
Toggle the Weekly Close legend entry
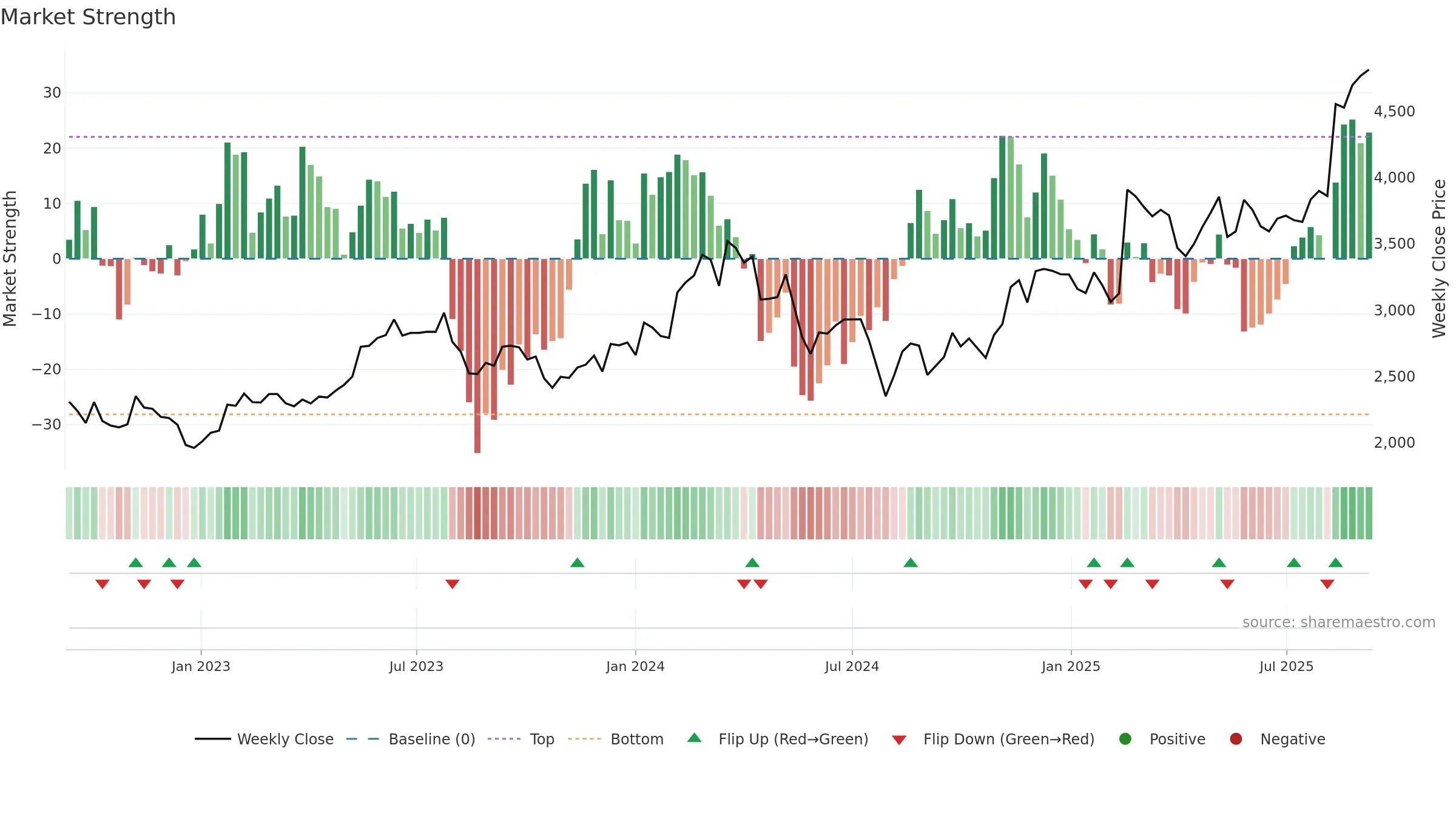(264, 739)
